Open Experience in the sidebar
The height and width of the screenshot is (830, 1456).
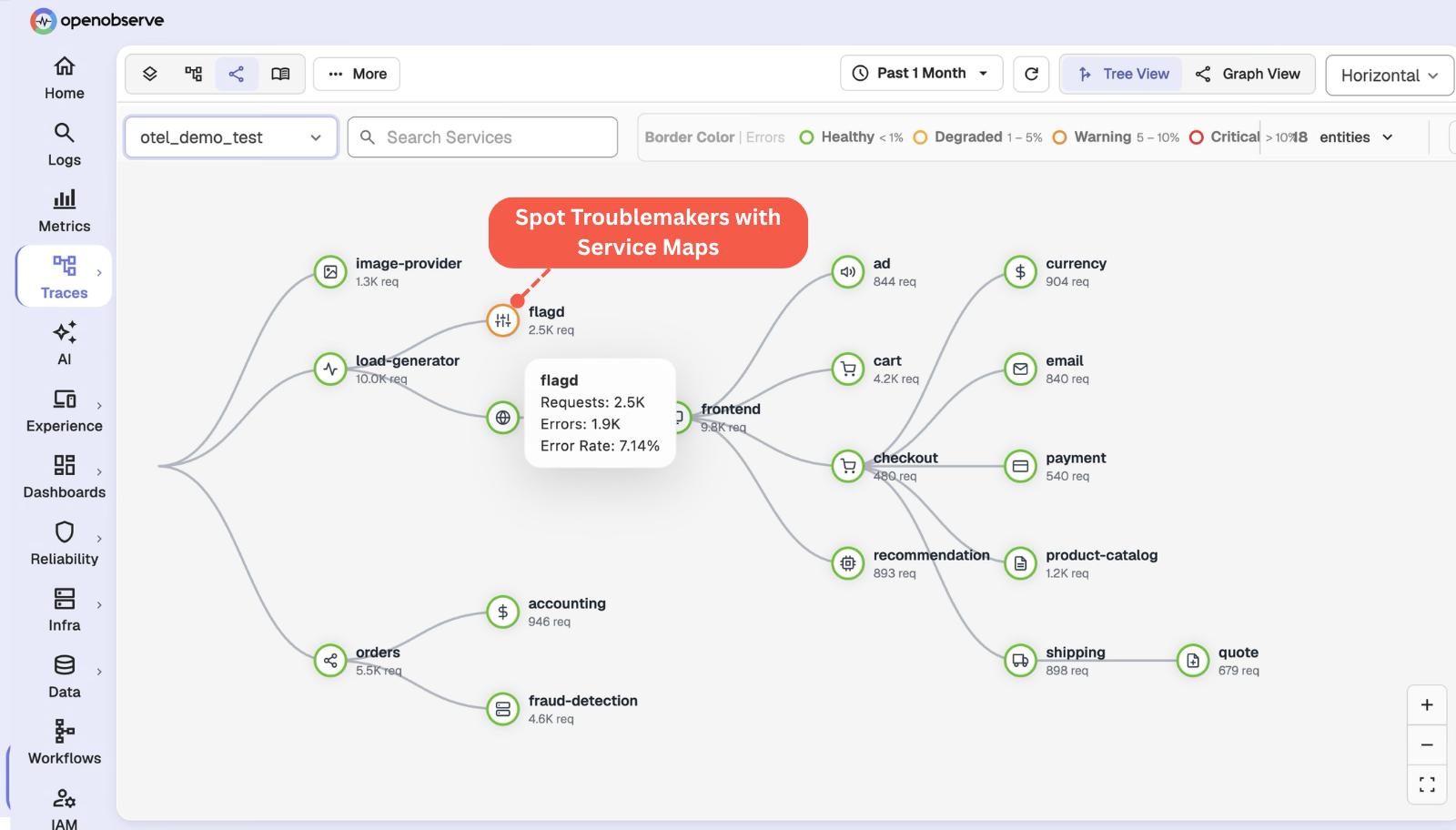(x=64, y=410)
